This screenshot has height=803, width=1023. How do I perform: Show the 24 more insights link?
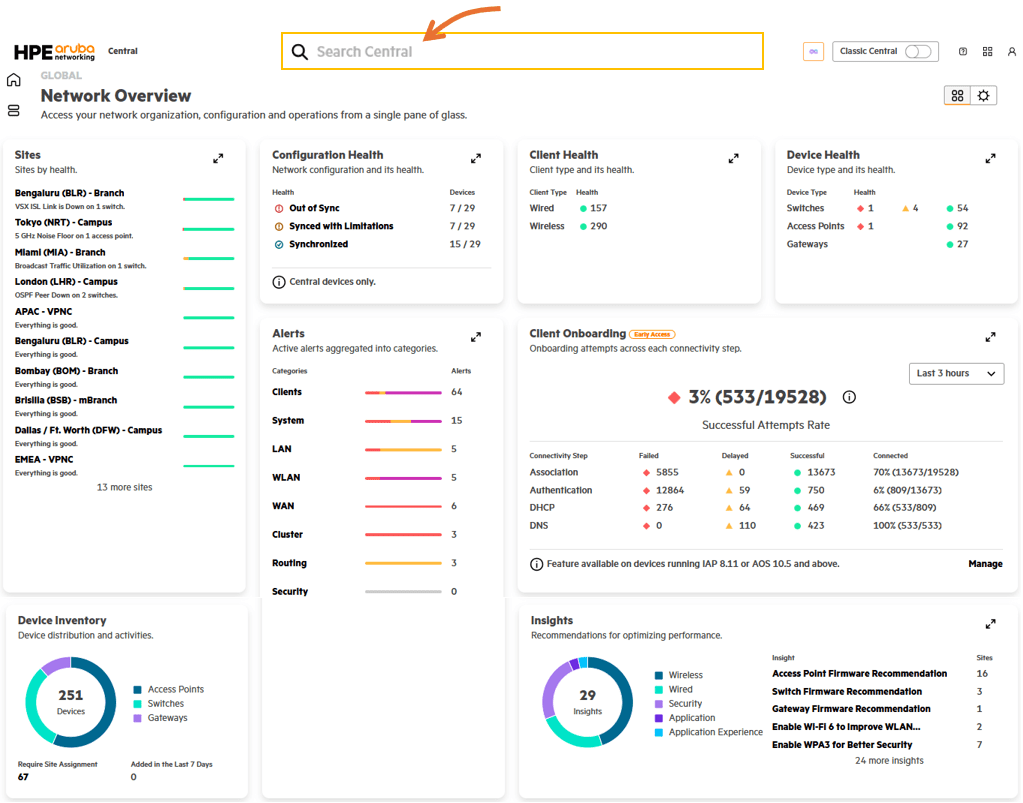click(889, 761)
